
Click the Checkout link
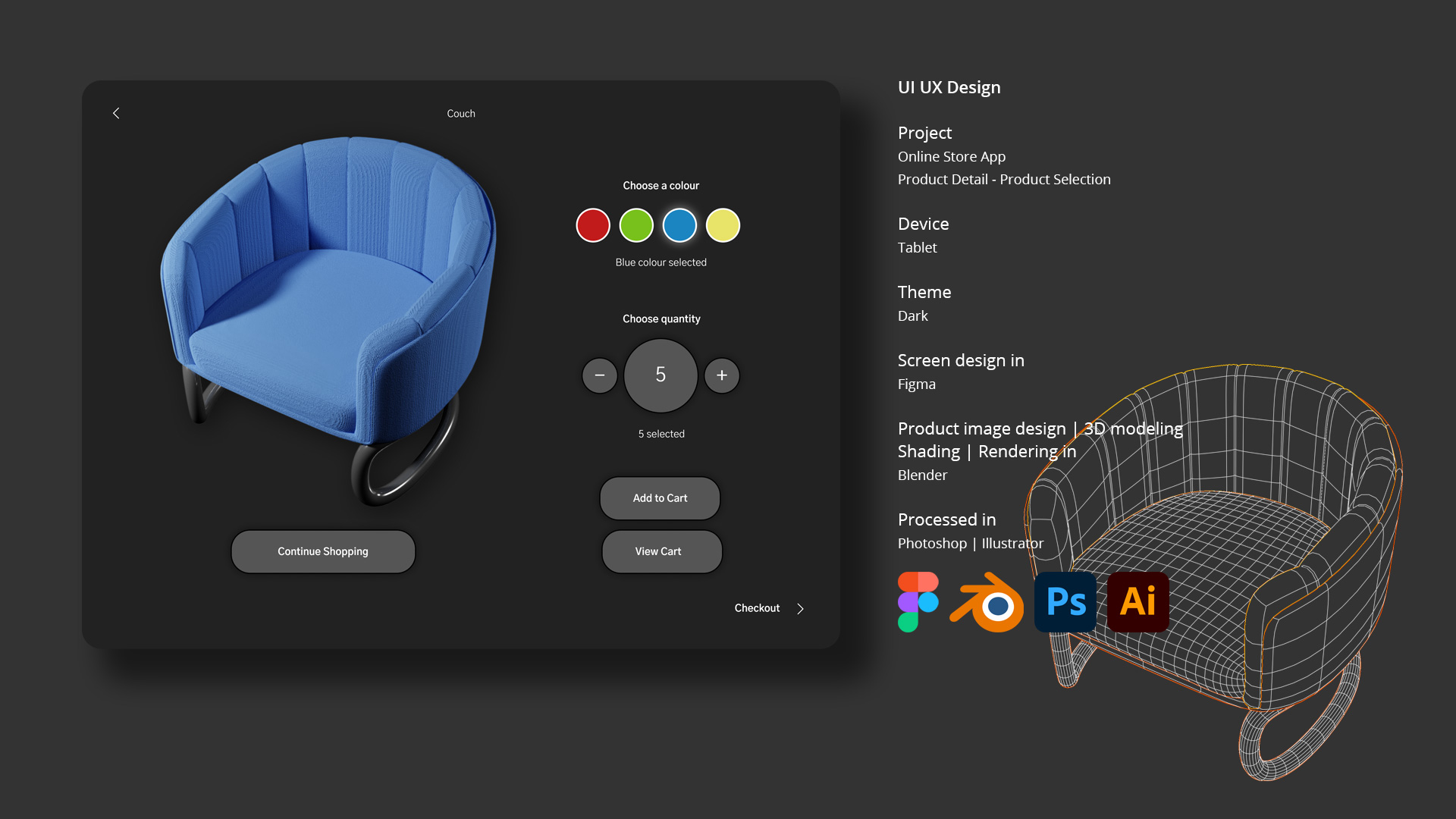click(757, 608)
